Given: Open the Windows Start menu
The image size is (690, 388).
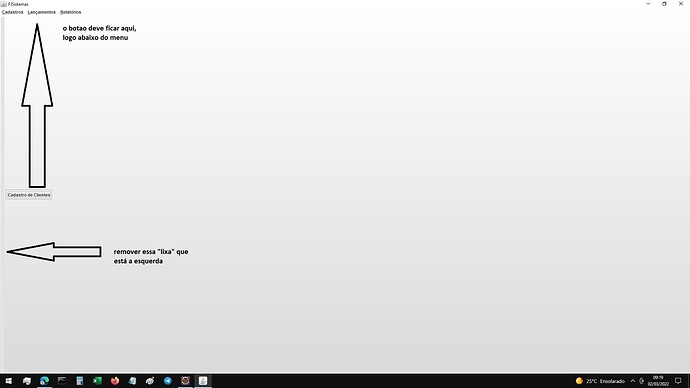Looking at the screenshot, I should pos(8,381).
